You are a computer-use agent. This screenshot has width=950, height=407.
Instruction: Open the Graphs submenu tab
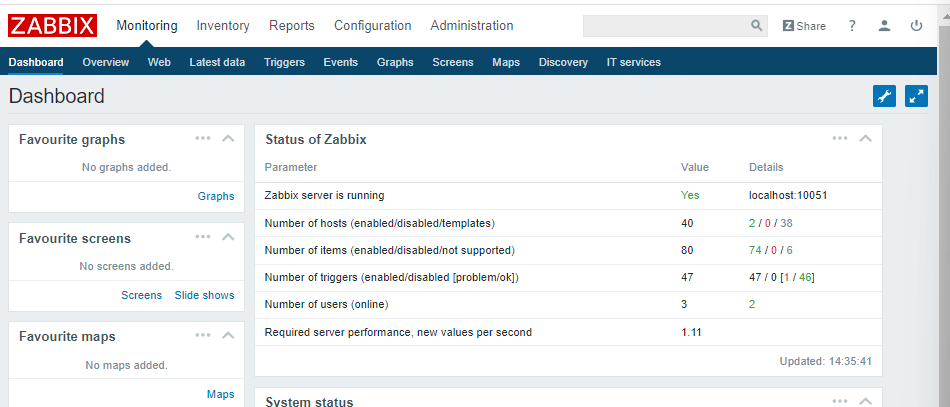395,62
